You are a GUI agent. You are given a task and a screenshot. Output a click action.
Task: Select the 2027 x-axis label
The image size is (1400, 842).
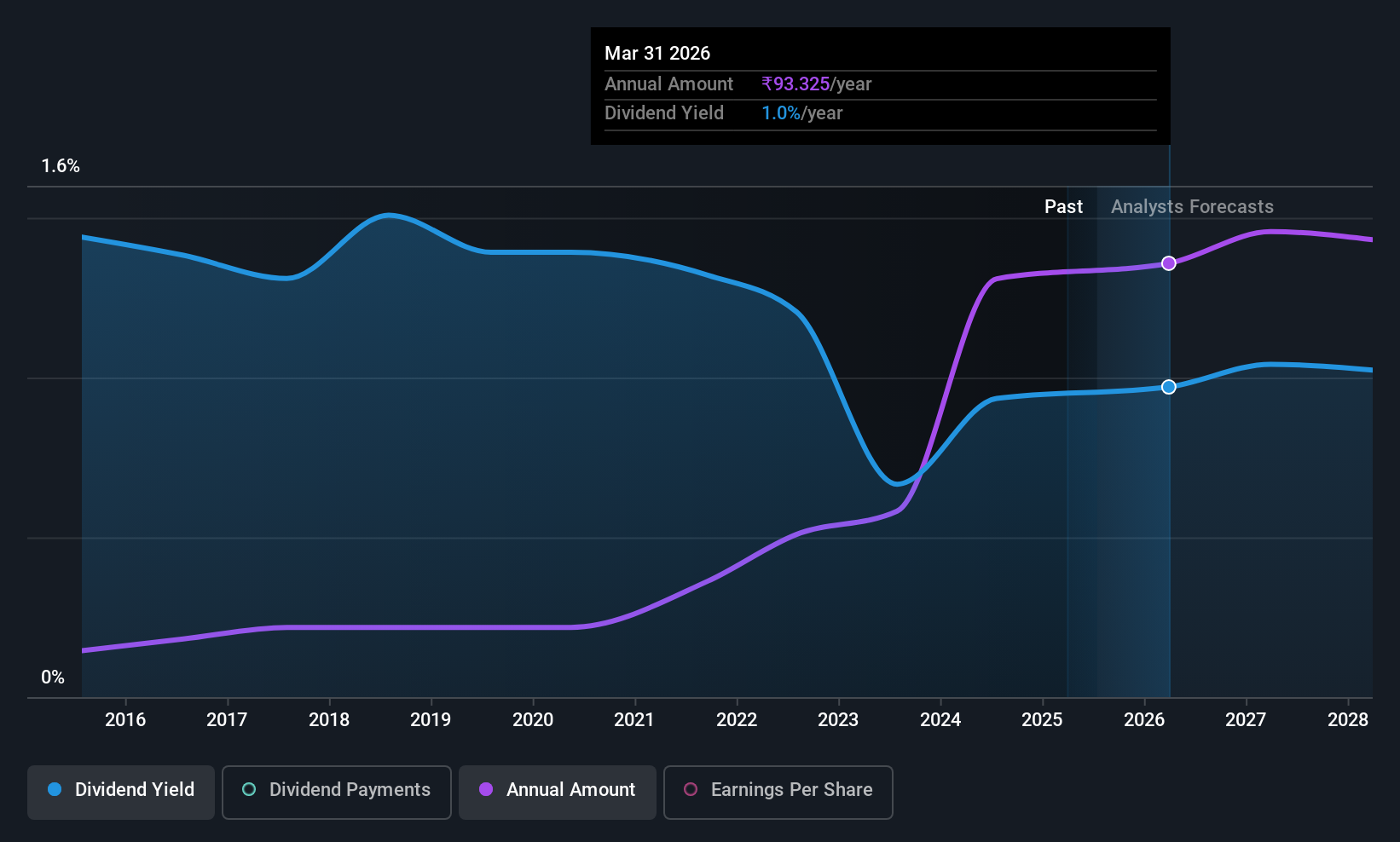pos(1246,720)
